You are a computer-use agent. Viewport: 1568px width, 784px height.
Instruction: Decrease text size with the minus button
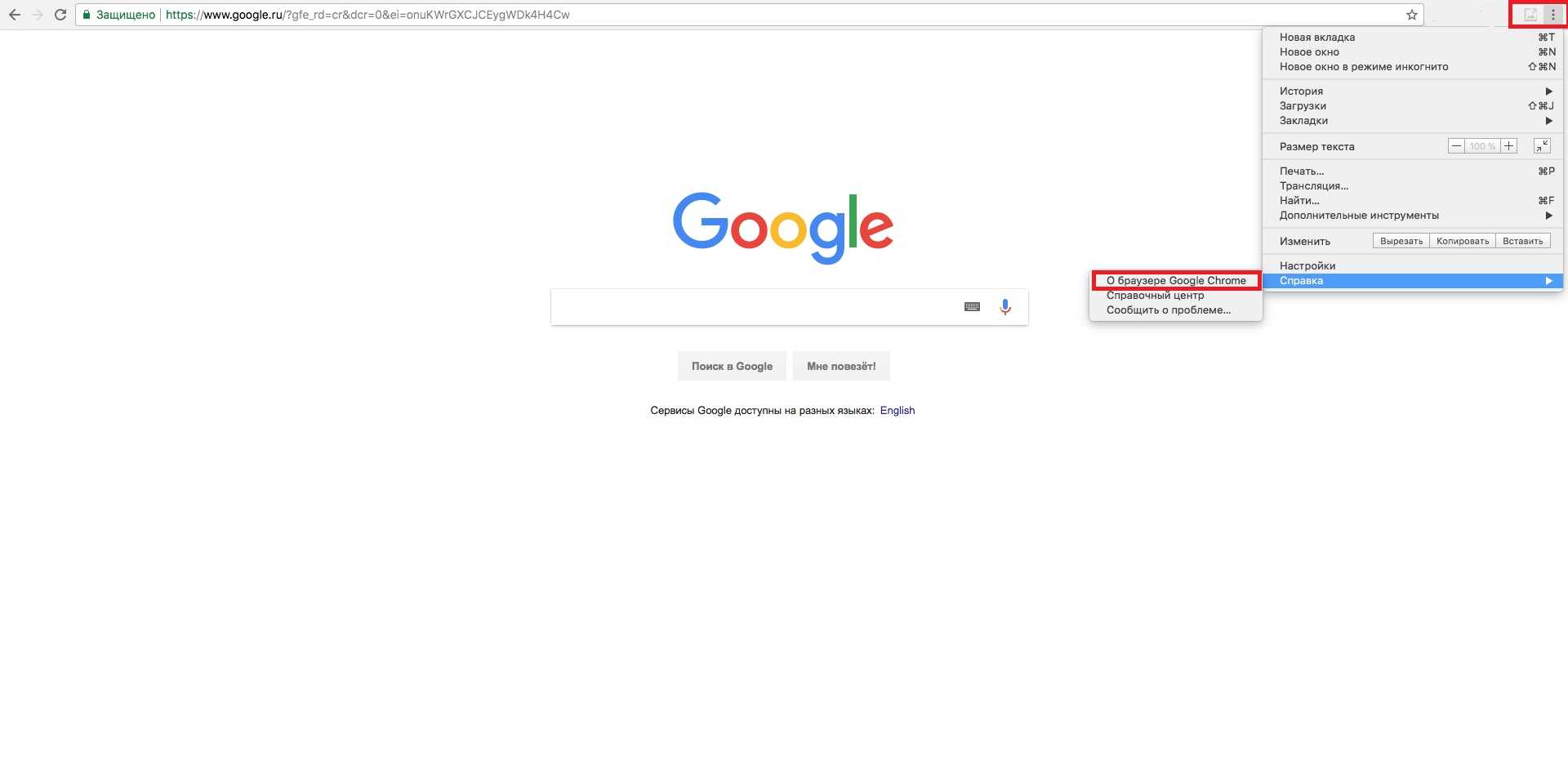tap(1456, 146)
